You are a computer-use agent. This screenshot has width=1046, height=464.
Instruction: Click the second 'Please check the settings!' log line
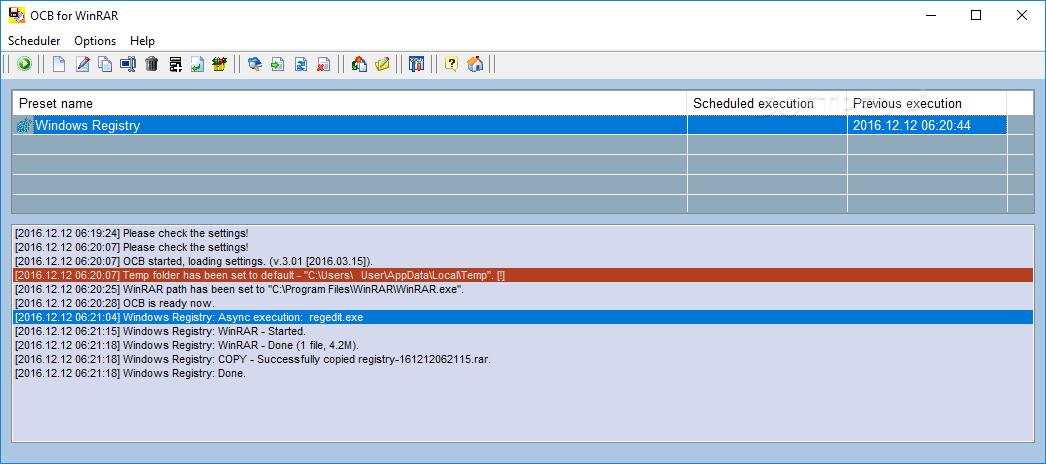(x=523, y=247)
